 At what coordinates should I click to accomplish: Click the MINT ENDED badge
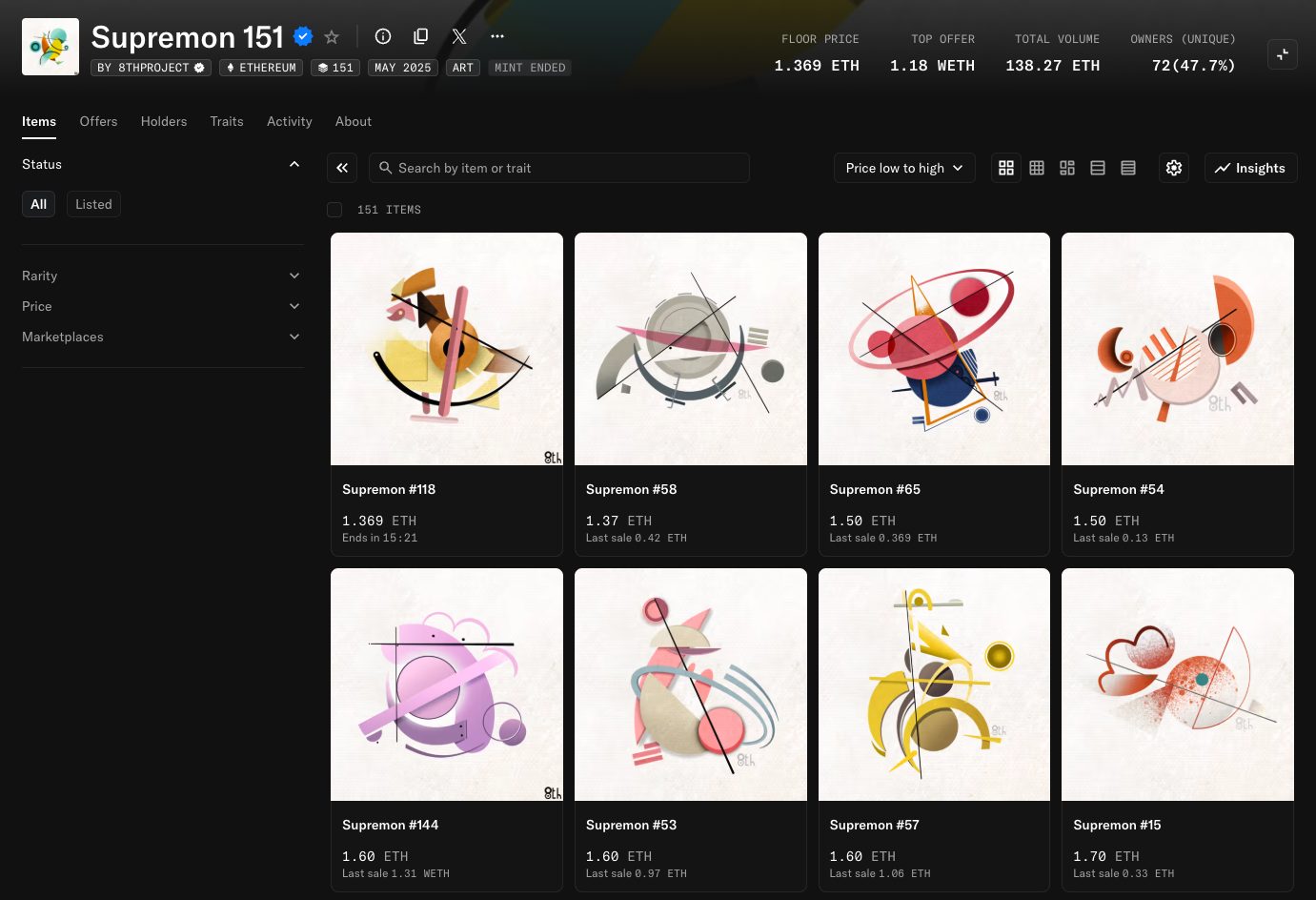pos(530,68)
